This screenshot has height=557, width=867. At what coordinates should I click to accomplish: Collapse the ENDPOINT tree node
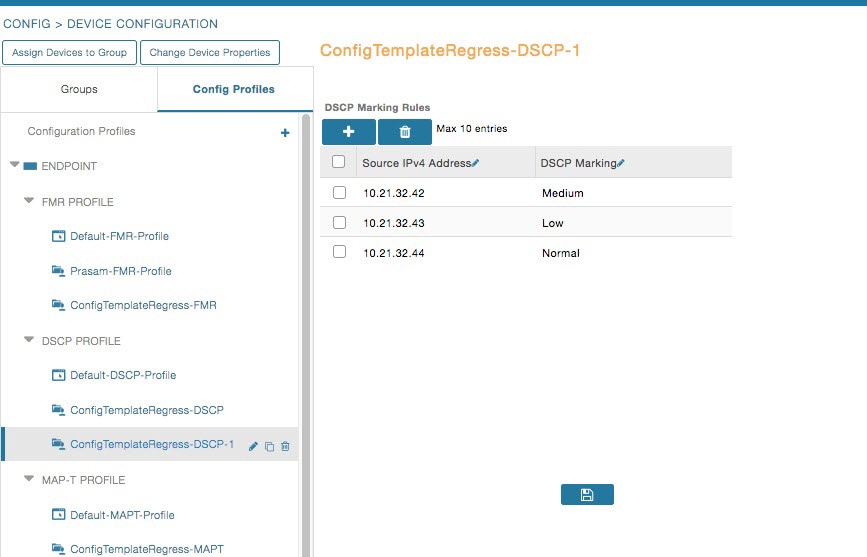[15, 165]
